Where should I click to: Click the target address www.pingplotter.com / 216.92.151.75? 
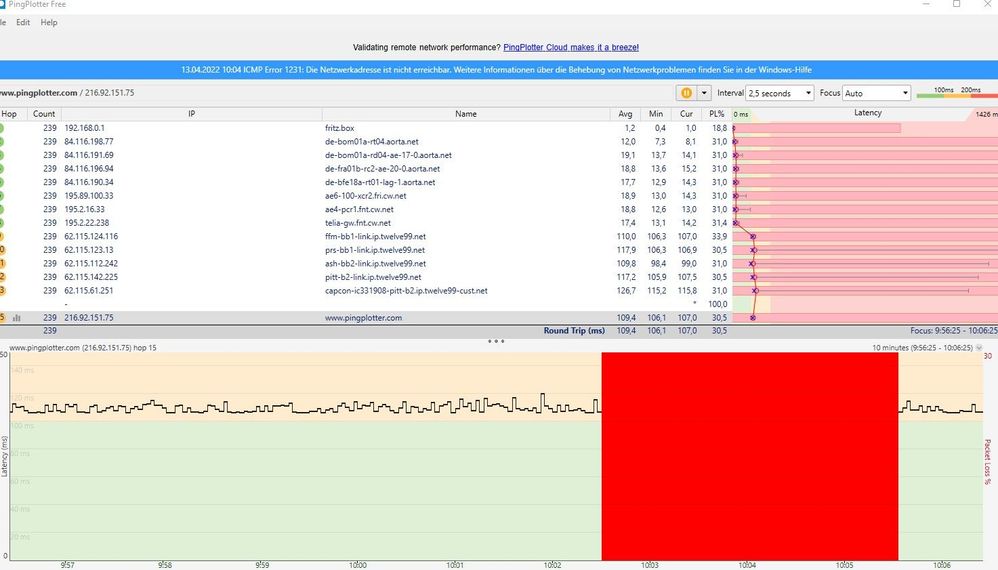click(67, 93)
